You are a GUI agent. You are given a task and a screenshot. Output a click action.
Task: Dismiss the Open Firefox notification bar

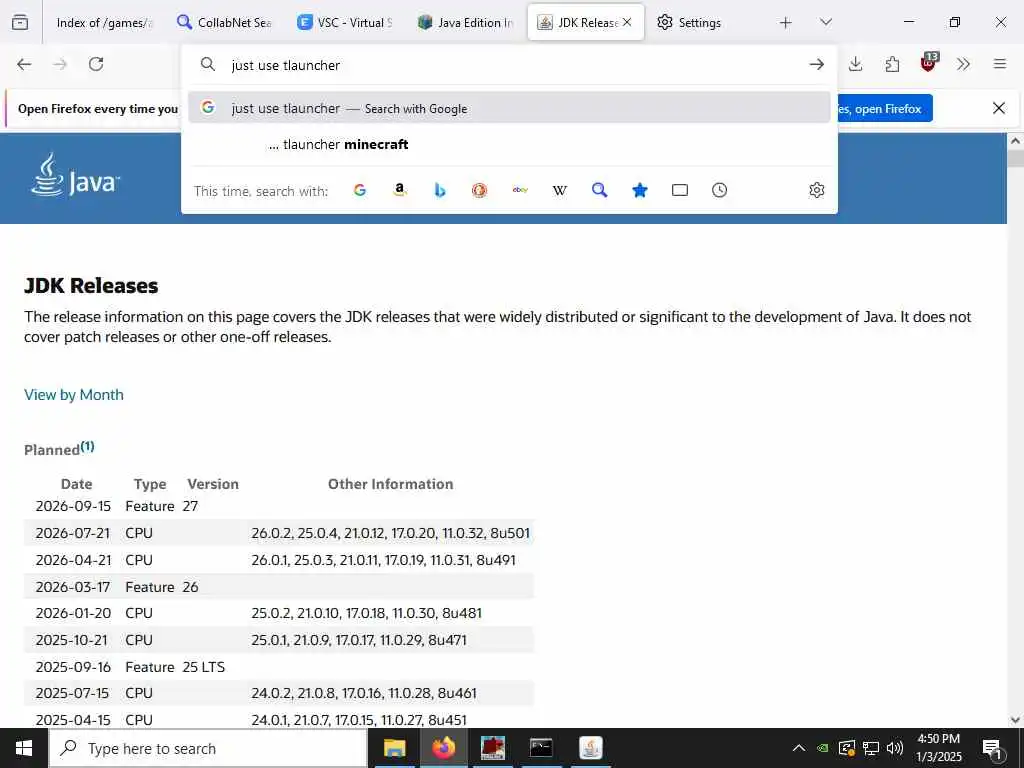coord(999,108)
